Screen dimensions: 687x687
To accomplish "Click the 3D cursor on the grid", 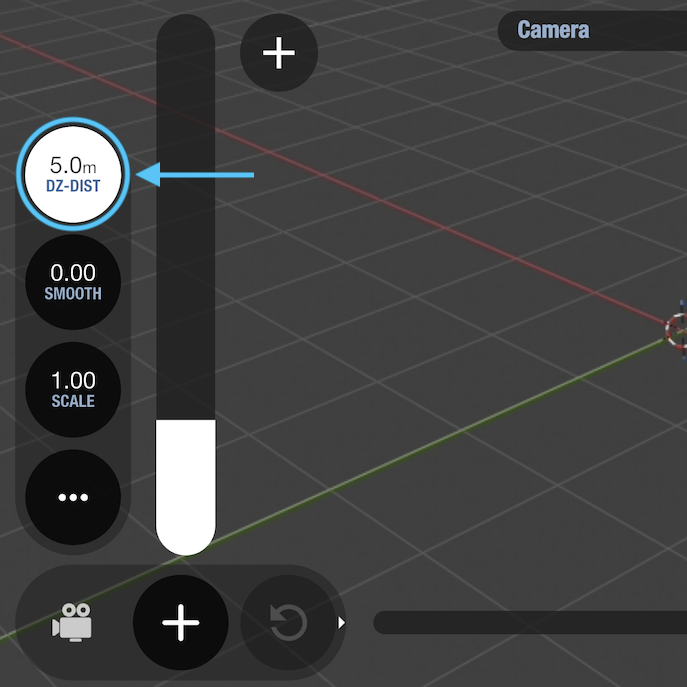I will pos(677,330).
